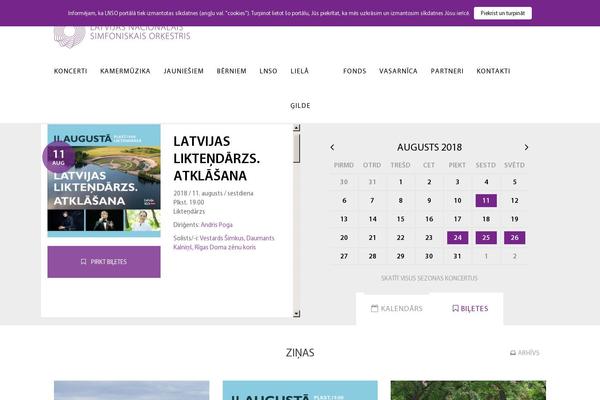Open the Partneri menu item

click(447, 71)
